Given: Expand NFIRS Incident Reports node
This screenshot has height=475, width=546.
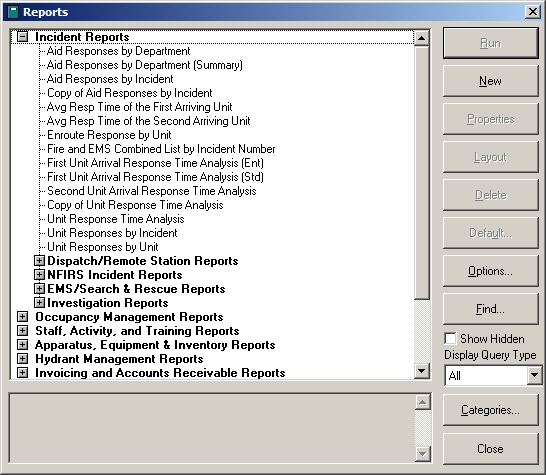Looking at the screenshot, I should point(39,275).
